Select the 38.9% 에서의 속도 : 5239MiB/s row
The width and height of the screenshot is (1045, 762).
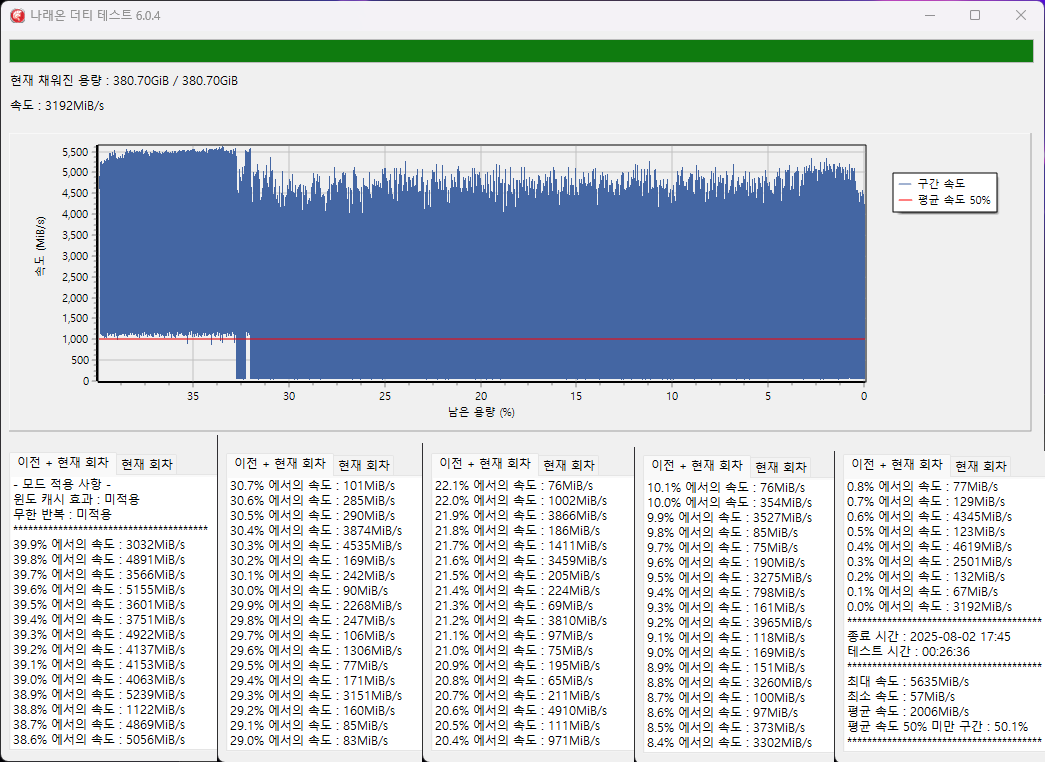[99, 695]
